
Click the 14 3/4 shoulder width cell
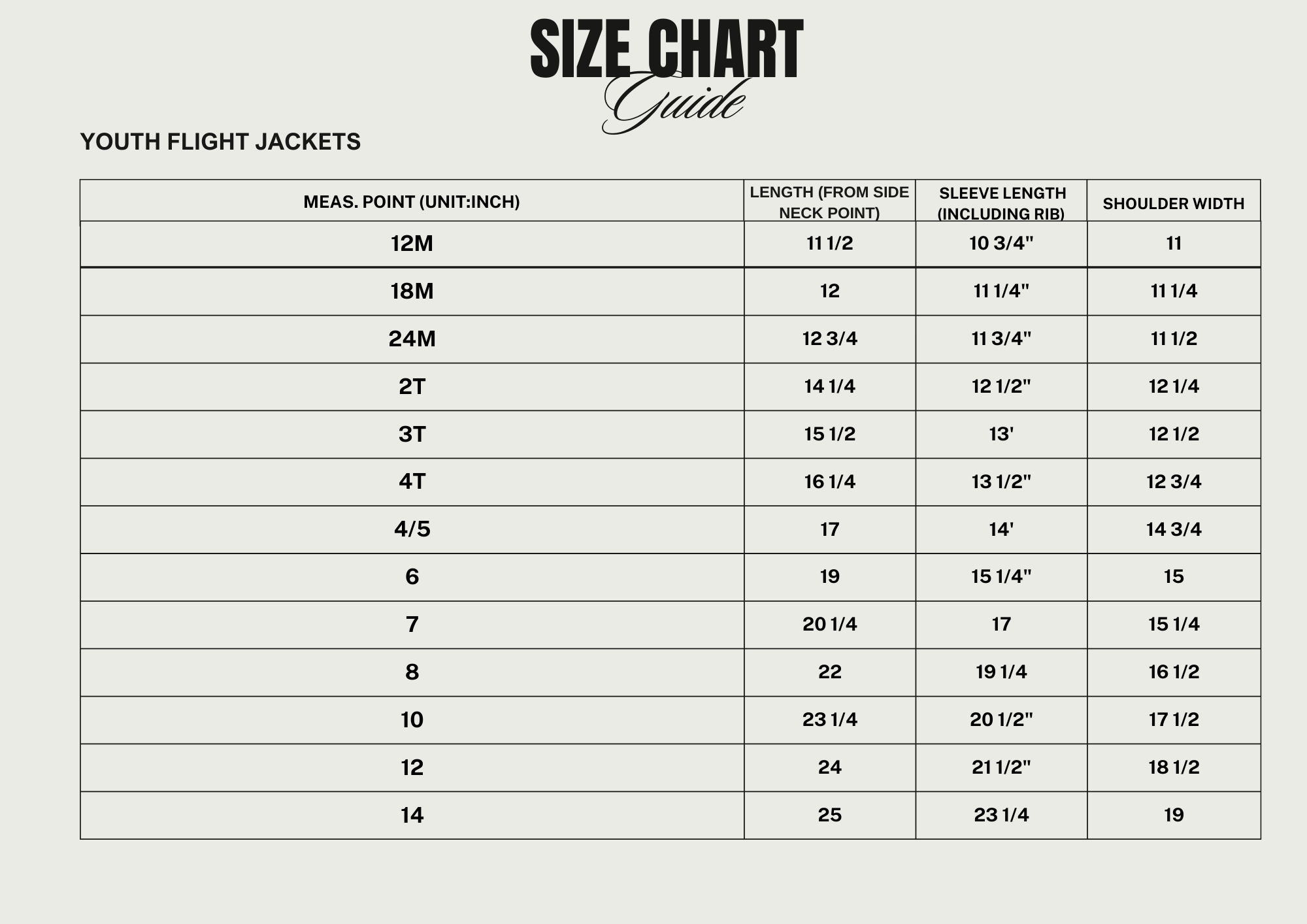pos(1174,529)
